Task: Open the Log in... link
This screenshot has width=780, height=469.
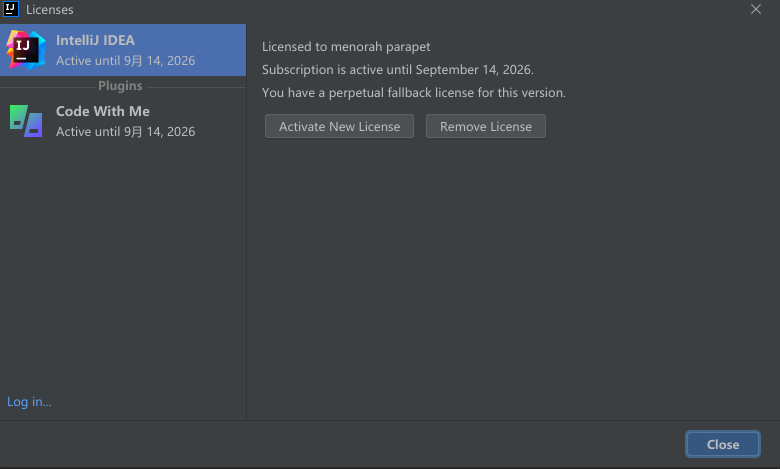Action: pyautogui.click(x=29, y=402)
